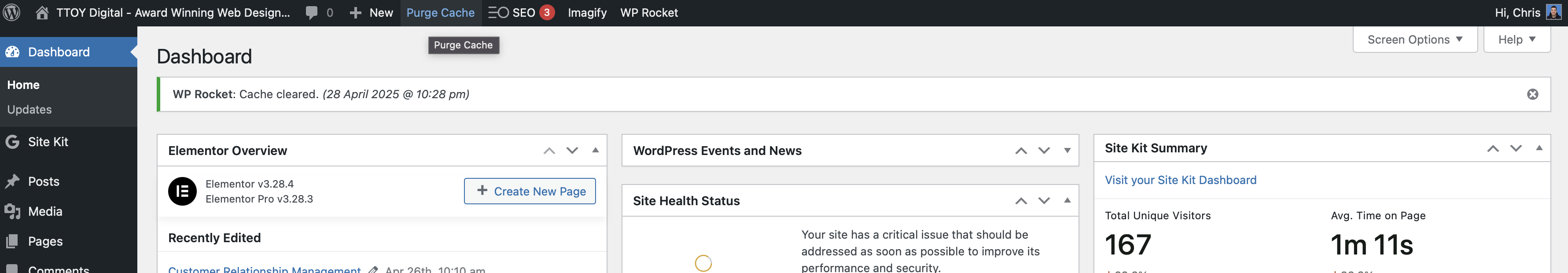Screen dimensions: 1568x273
Task: Move Site Kit Summary widget down
Action: pyautogui.click(x=1516, y=148)
